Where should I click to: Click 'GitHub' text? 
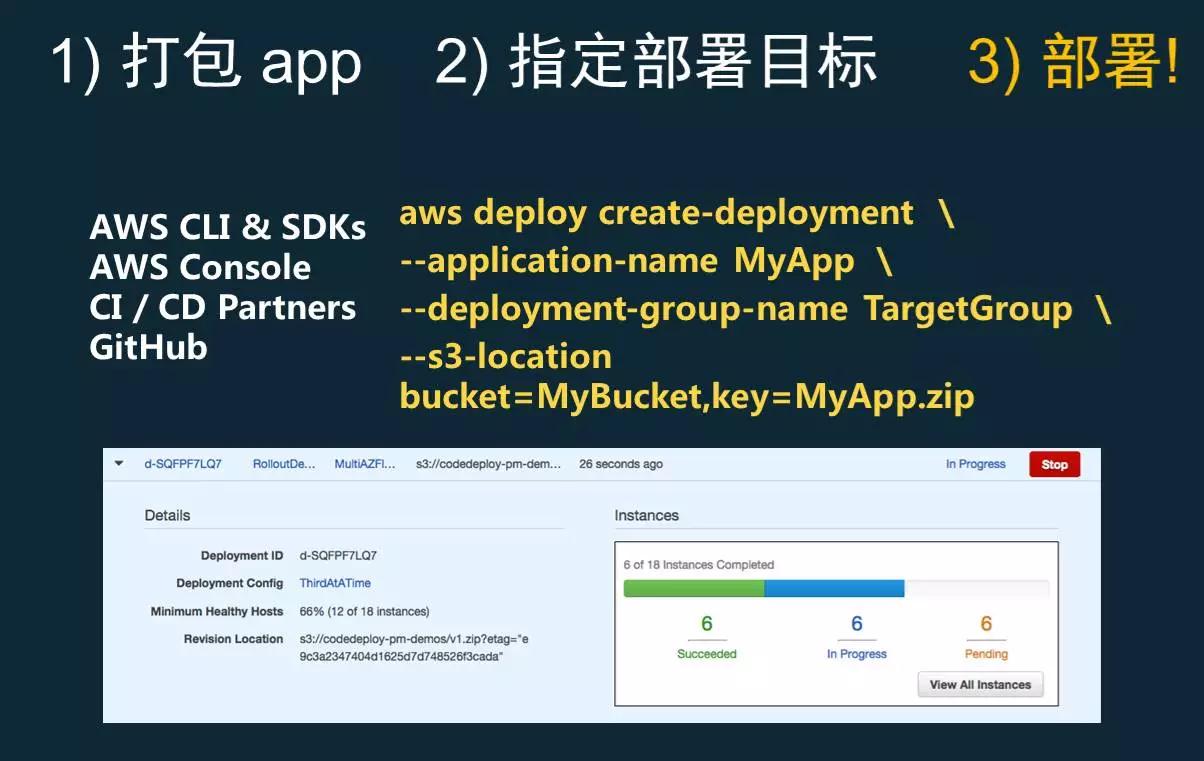pos(148,348)
